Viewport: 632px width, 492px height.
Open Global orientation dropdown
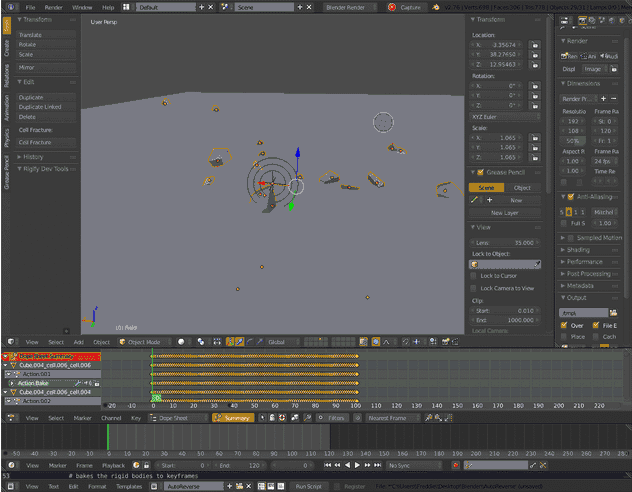(x=283, y=342)
